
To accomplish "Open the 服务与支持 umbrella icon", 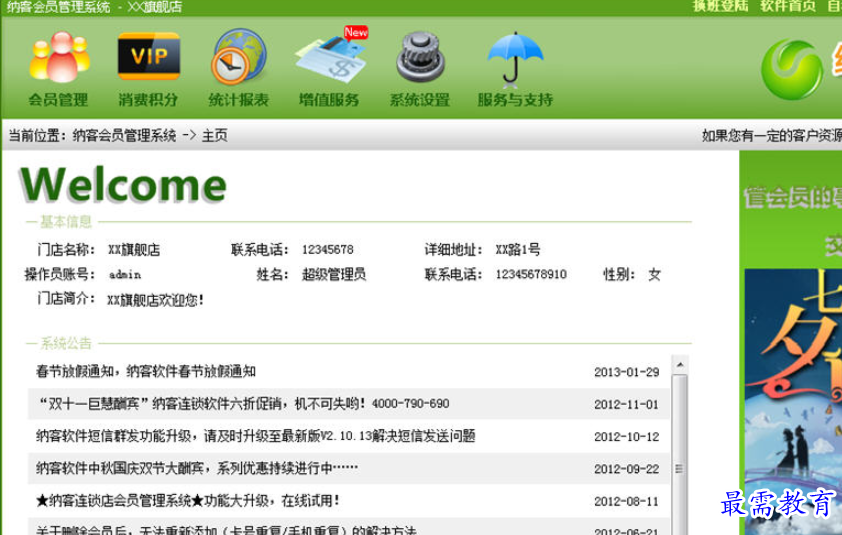I will click(x=514, y=59).
